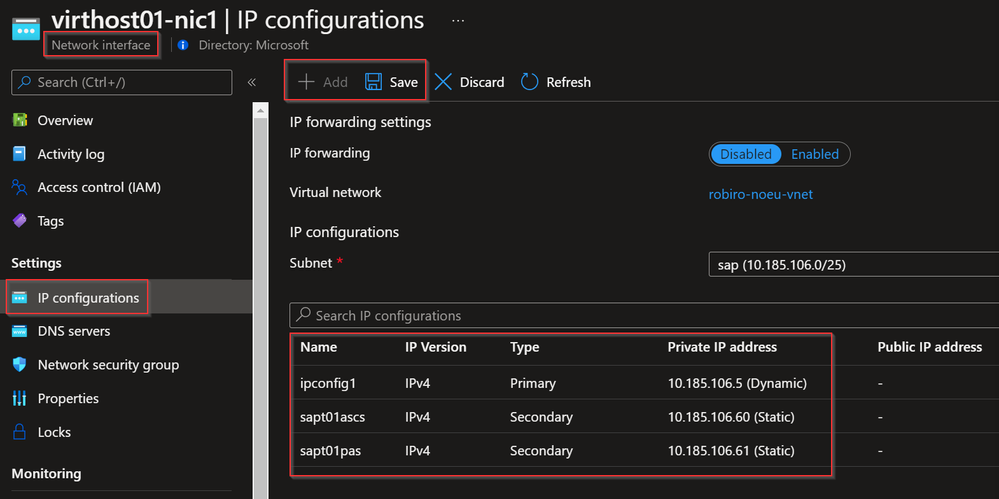Select the Locks padlock icon
The image size is (999, 499).
pos(19,432)
